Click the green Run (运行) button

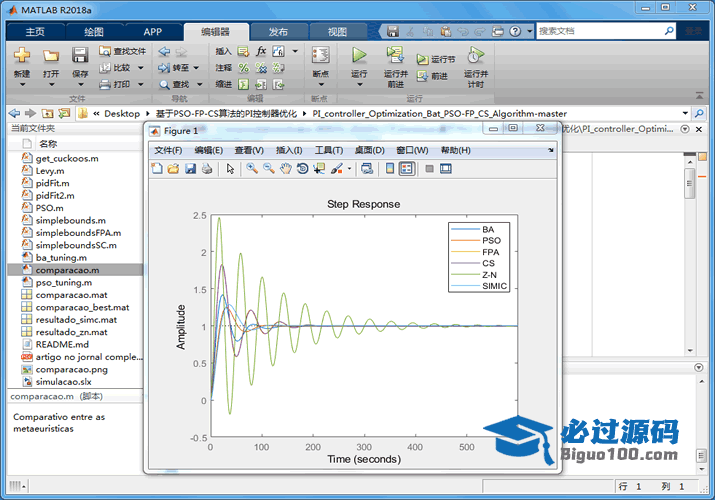click(x=359, y=57)
